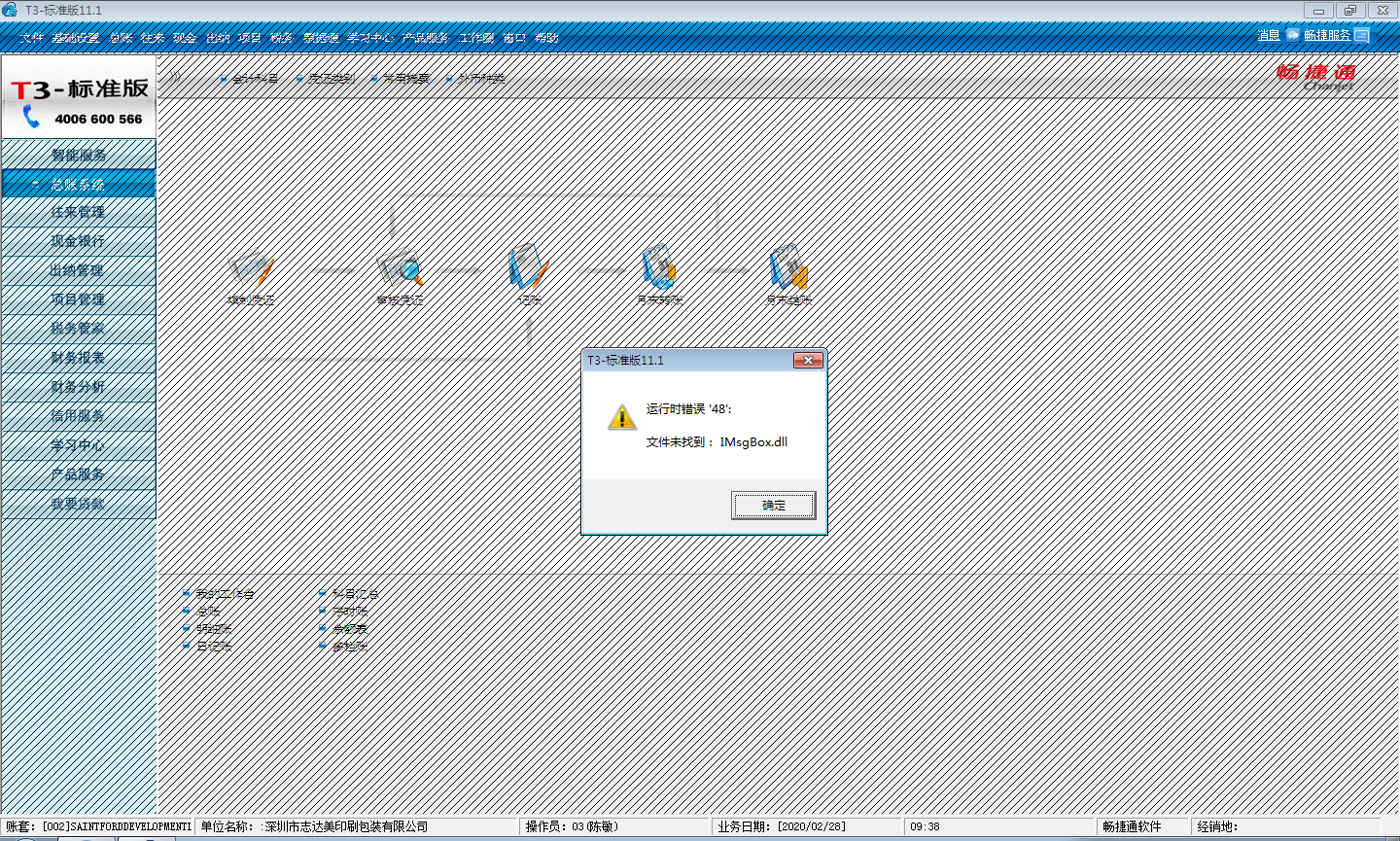1400x841 pixels.
Task: Open the 出纳 menu
Action: pos(218,38)
